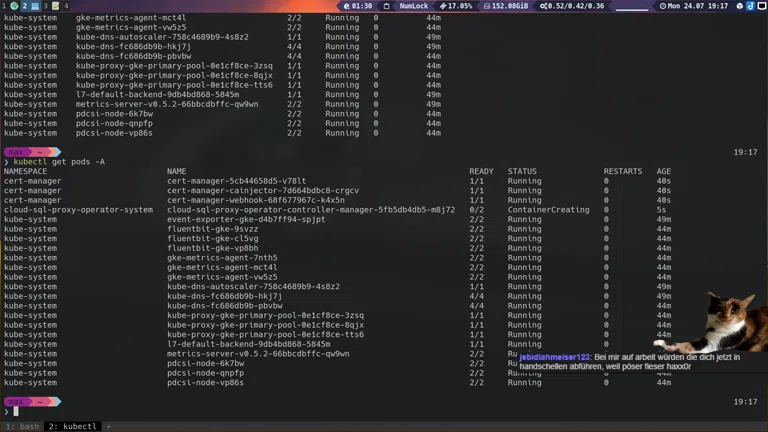Switch to workspace 3 in top bar

click(46, 6)
